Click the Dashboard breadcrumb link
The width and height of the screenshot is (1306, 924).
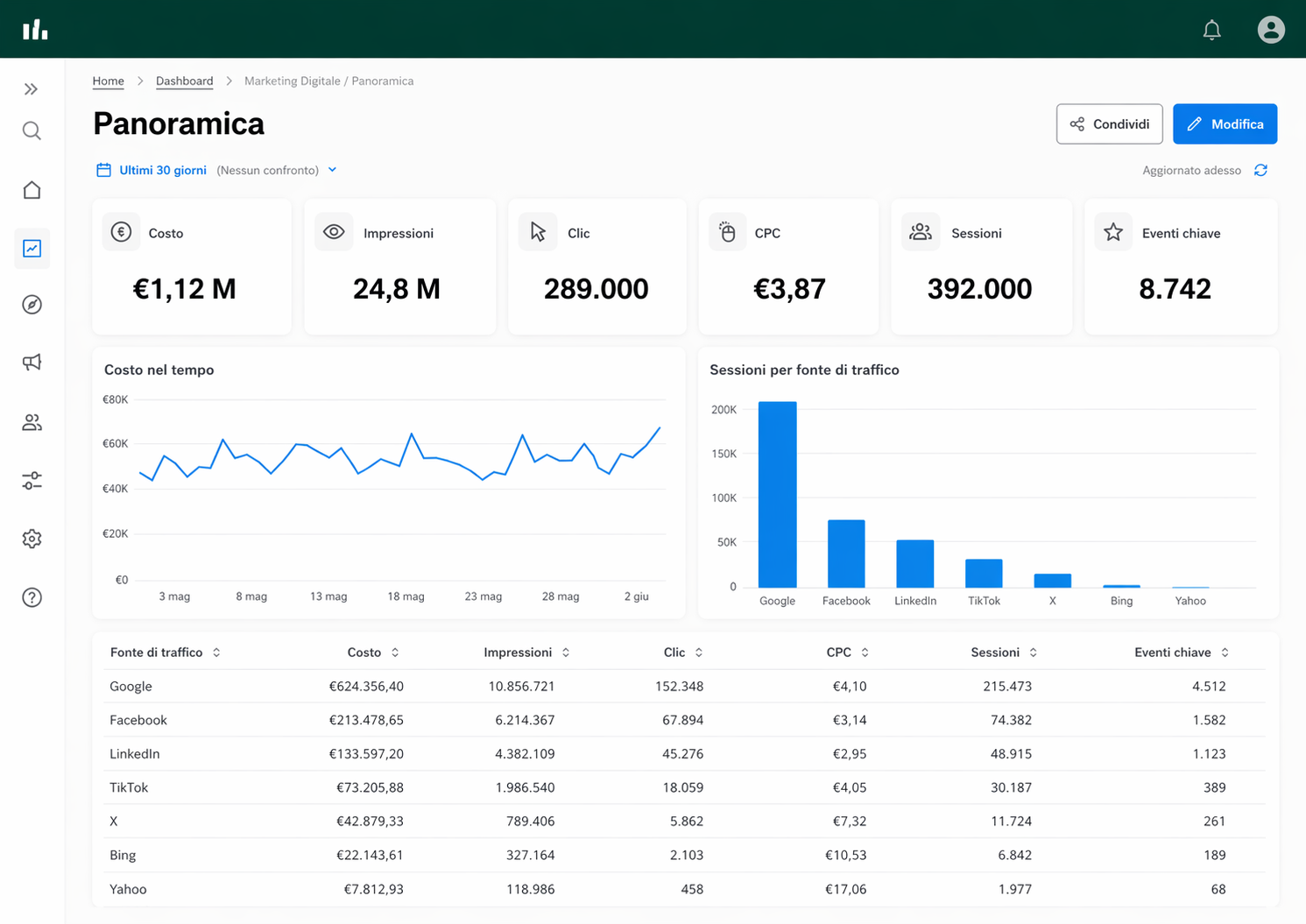click(x=184, y=81)
